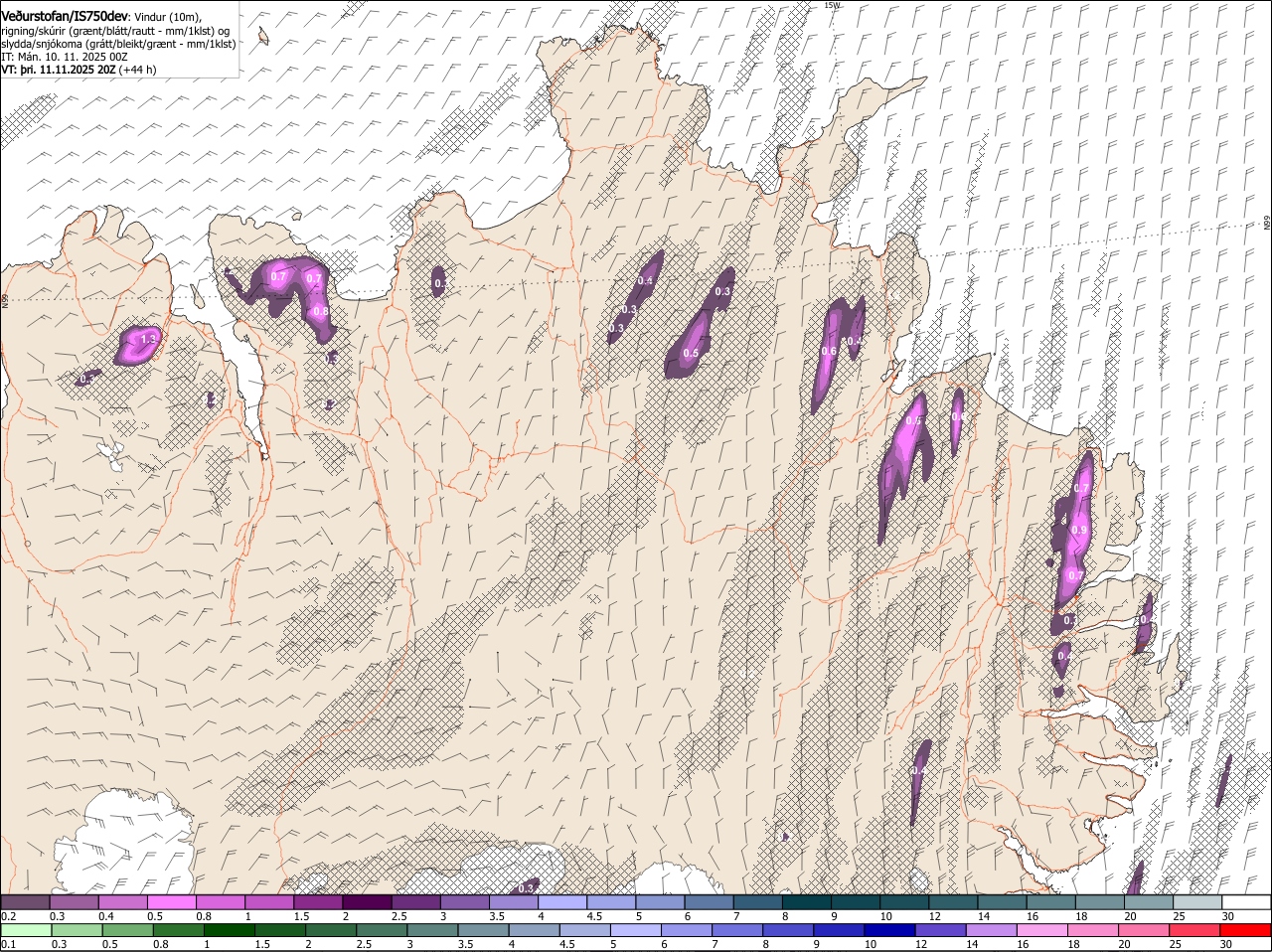Click the '1.3' precipitation value on the map
The image size is (1272, 952).
coord(149,340)
